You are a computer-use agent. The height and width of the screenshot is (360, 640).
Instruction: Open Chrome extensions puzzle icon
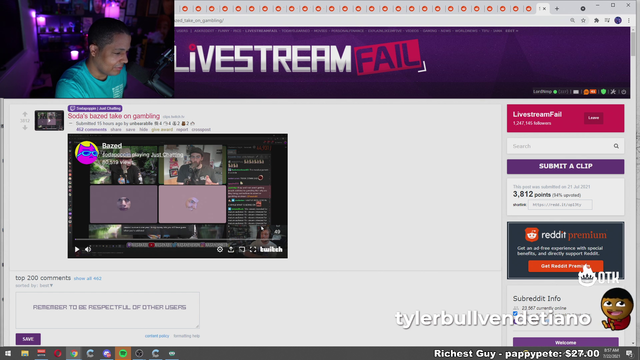(596, 20)
